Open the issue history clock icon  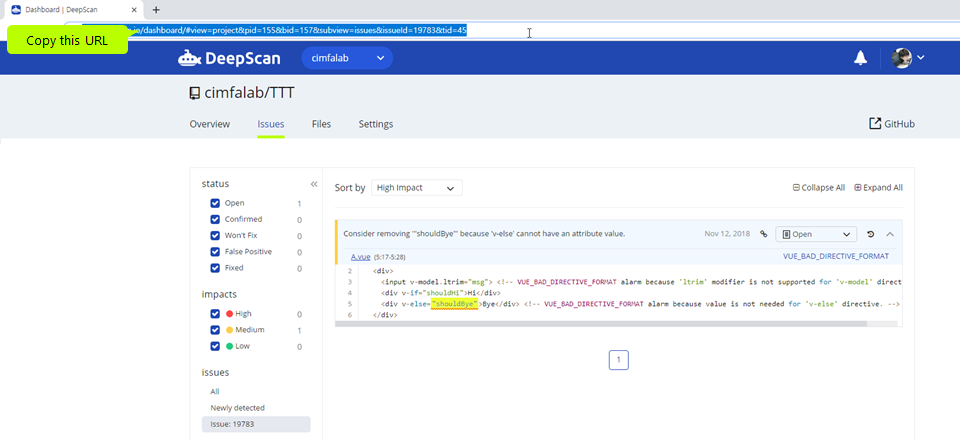(871, 234)
